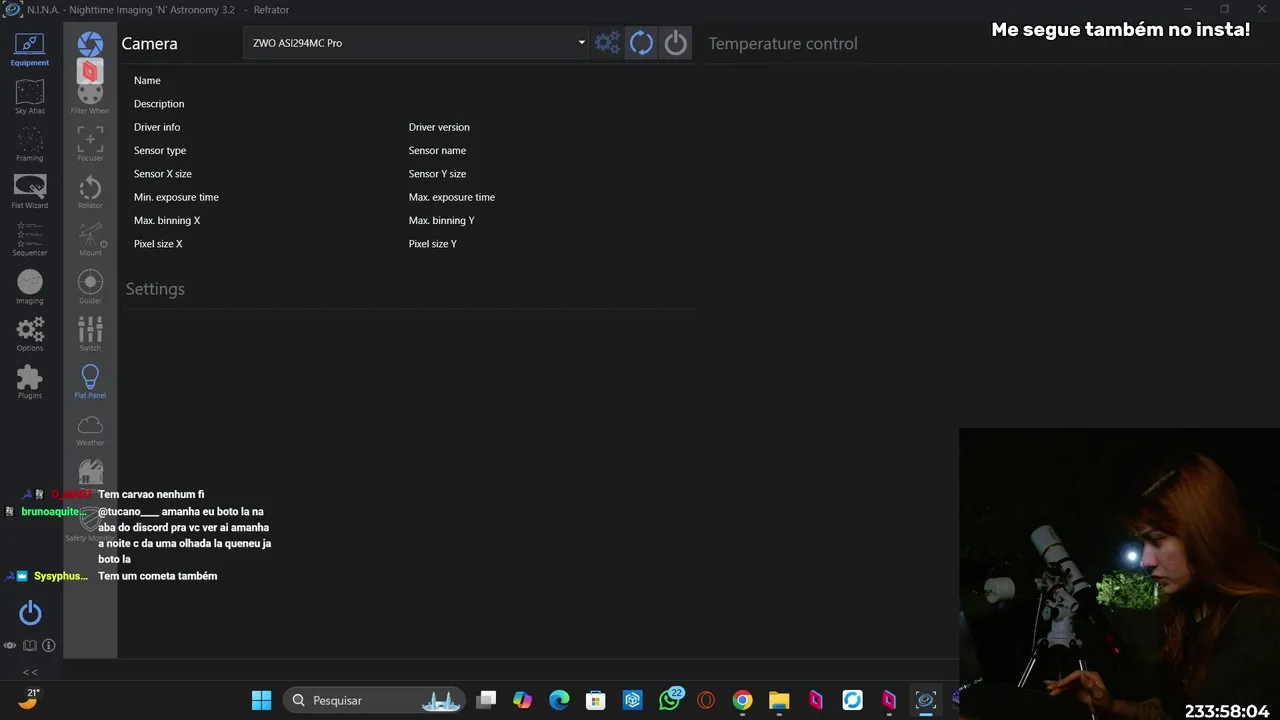Go to the Framing section
The image size is (1280, 720).
(30, 144)
